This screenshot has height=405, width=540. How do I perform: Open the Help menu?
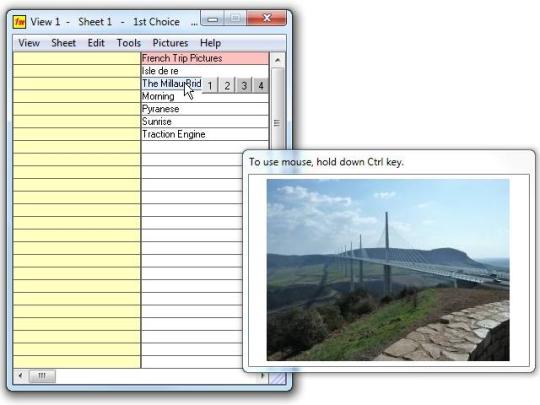[210, 43]
